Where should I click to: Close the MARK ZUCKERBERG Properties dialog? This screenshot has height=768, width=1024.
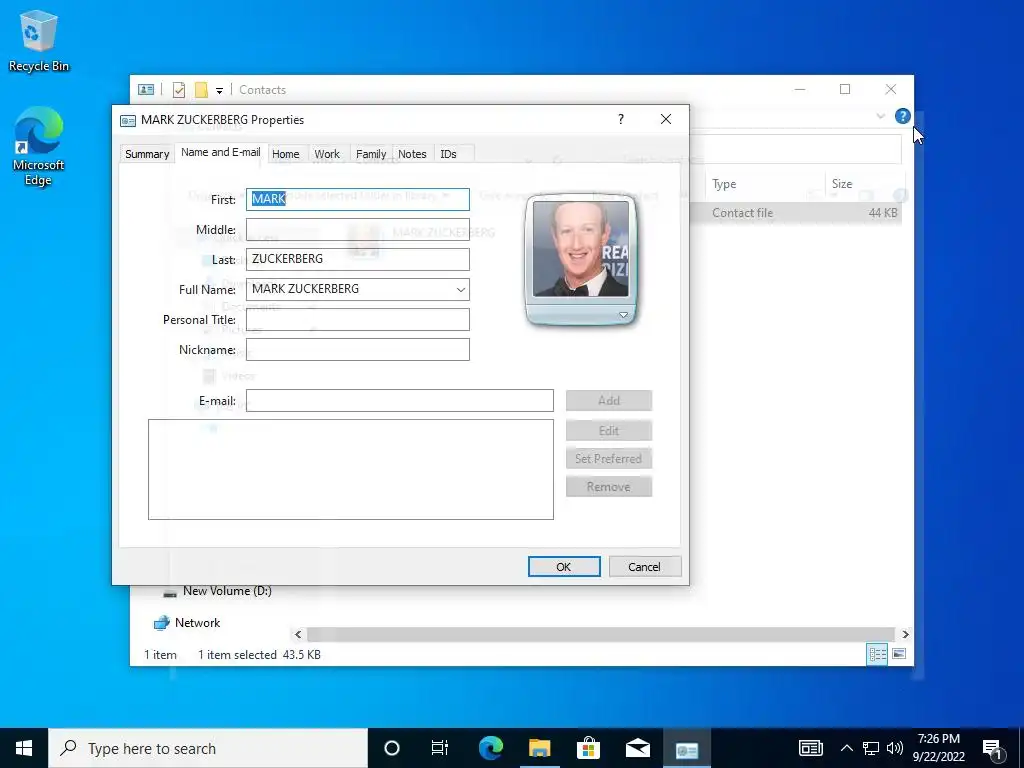tap(665, 119)
